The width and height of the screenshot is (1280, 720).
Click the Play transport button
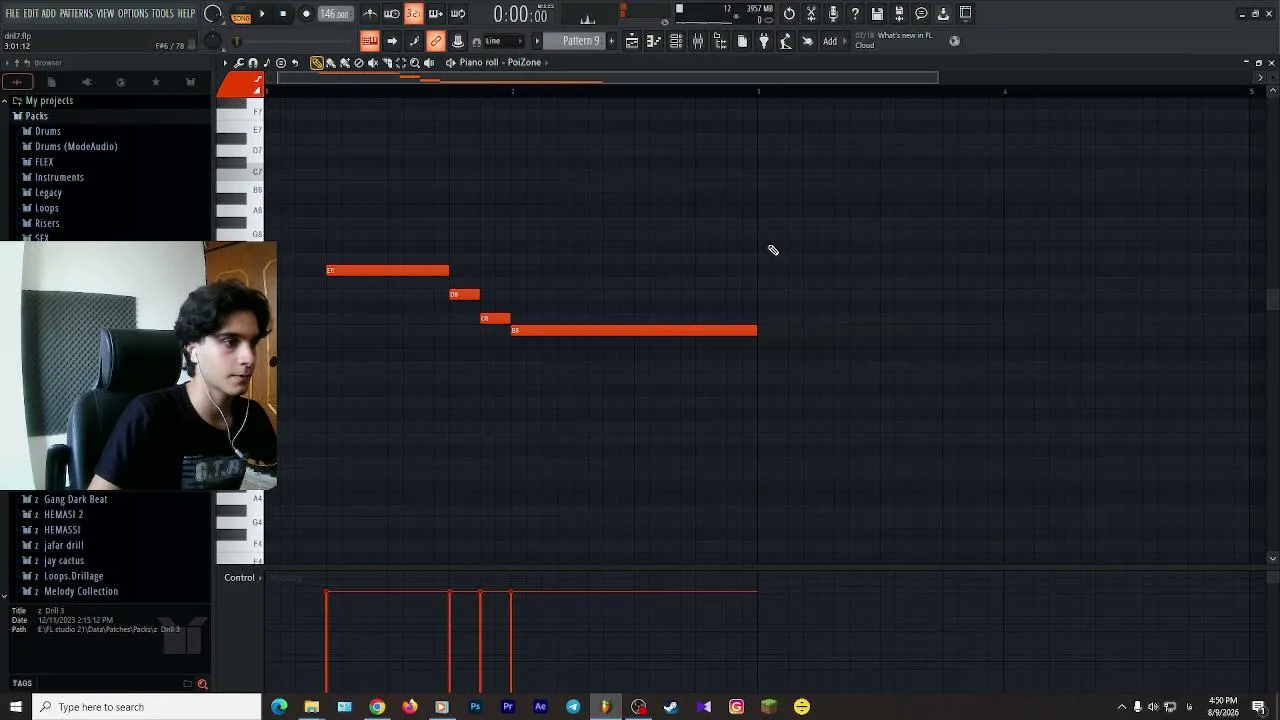(262, 14)
